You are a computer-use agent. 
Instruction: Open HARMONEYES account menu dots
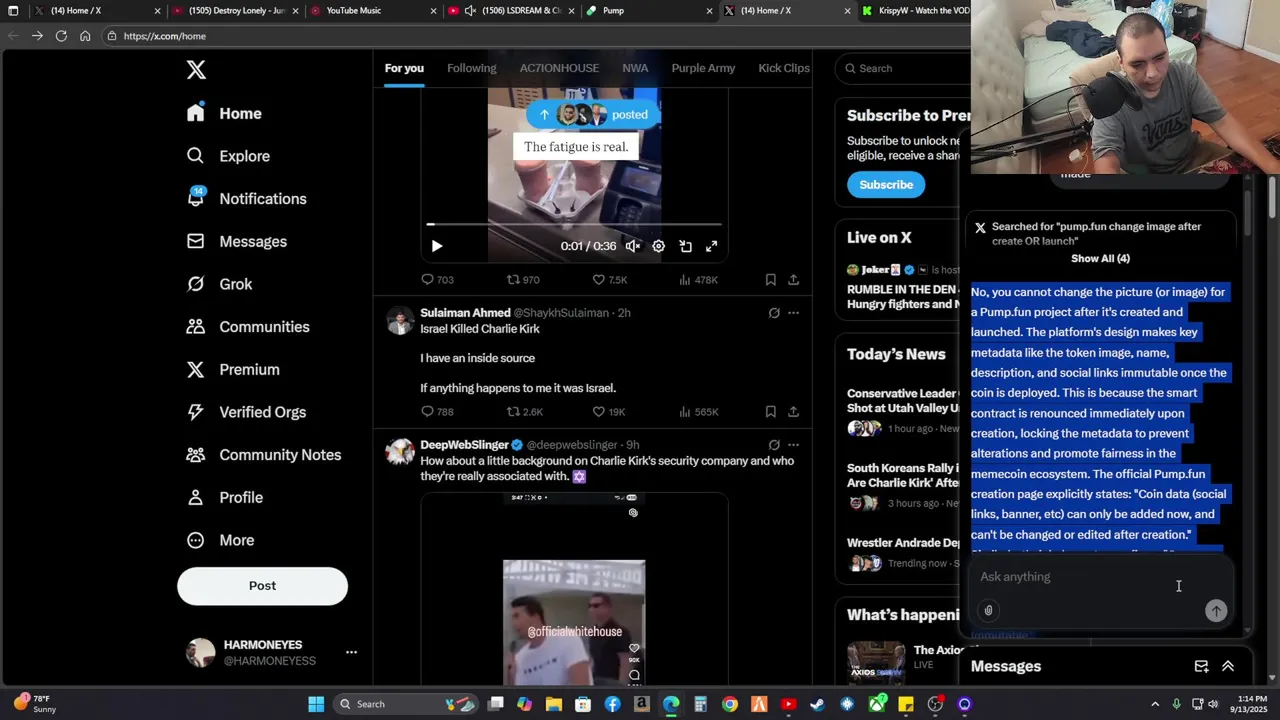351,652
